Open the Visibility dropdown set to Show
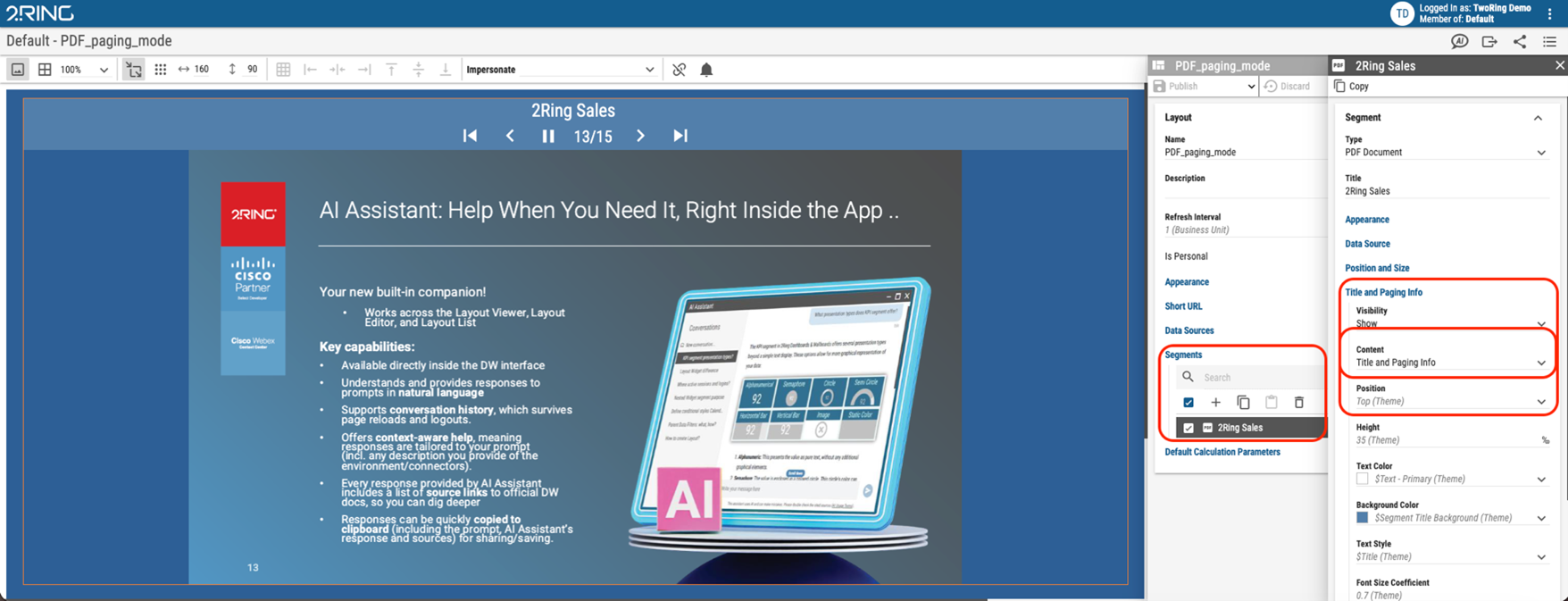Screen dimensions: 1568x601 (x=1451, y=324)
